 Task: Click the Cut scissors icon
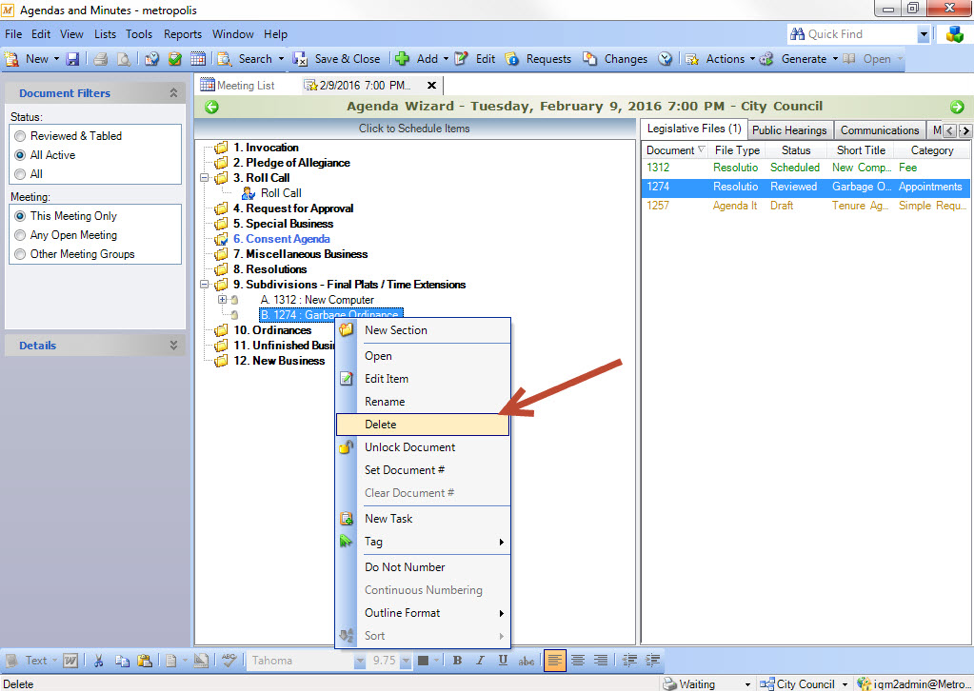98,661
